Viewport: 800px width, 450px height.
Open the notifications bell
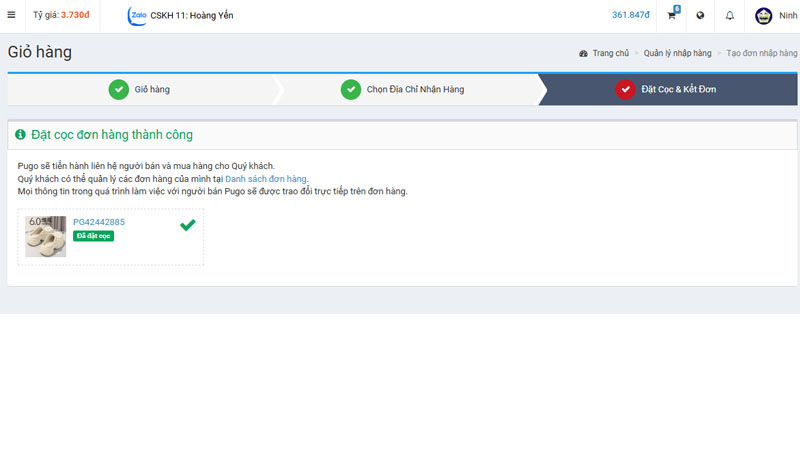(x=729, y=15)
